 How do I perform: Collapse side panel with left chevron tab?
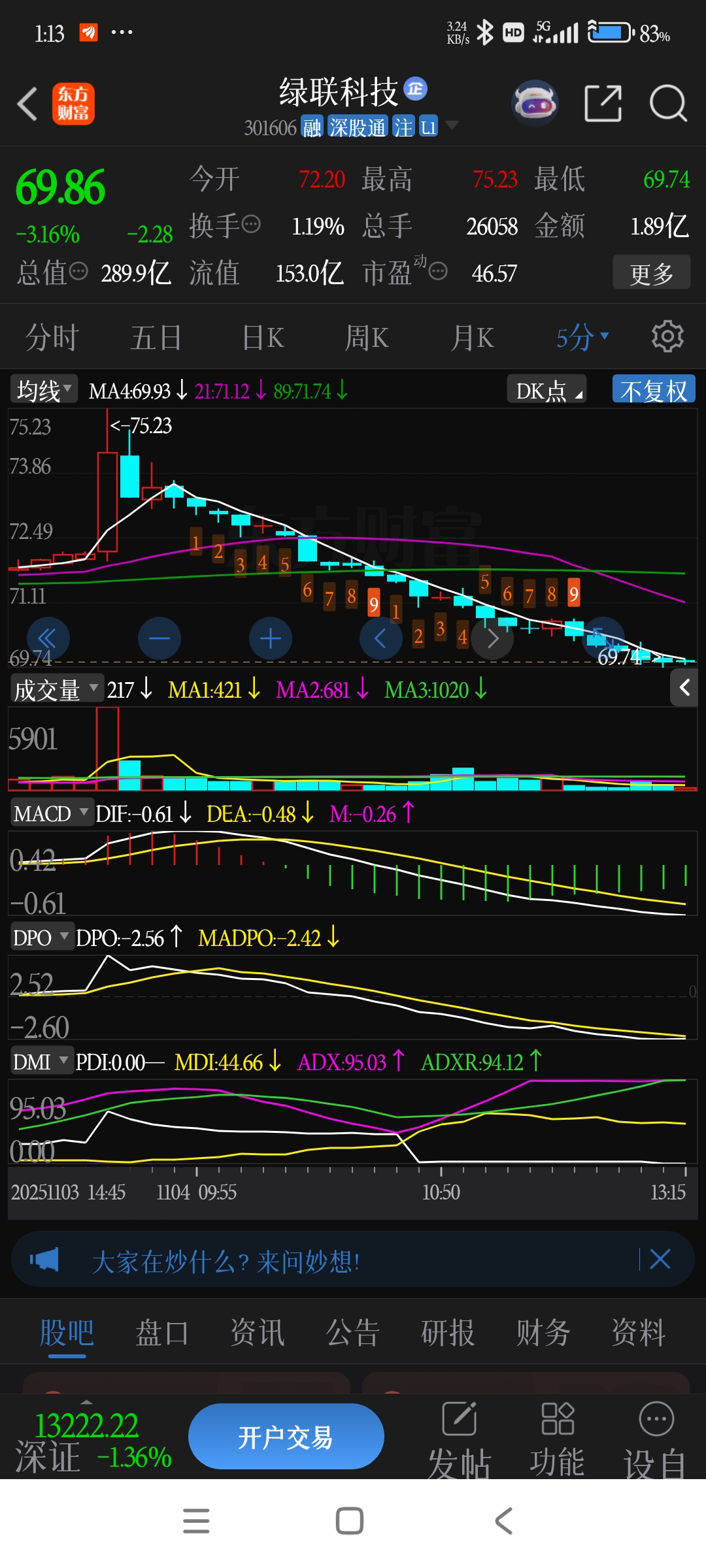point(684,687)
